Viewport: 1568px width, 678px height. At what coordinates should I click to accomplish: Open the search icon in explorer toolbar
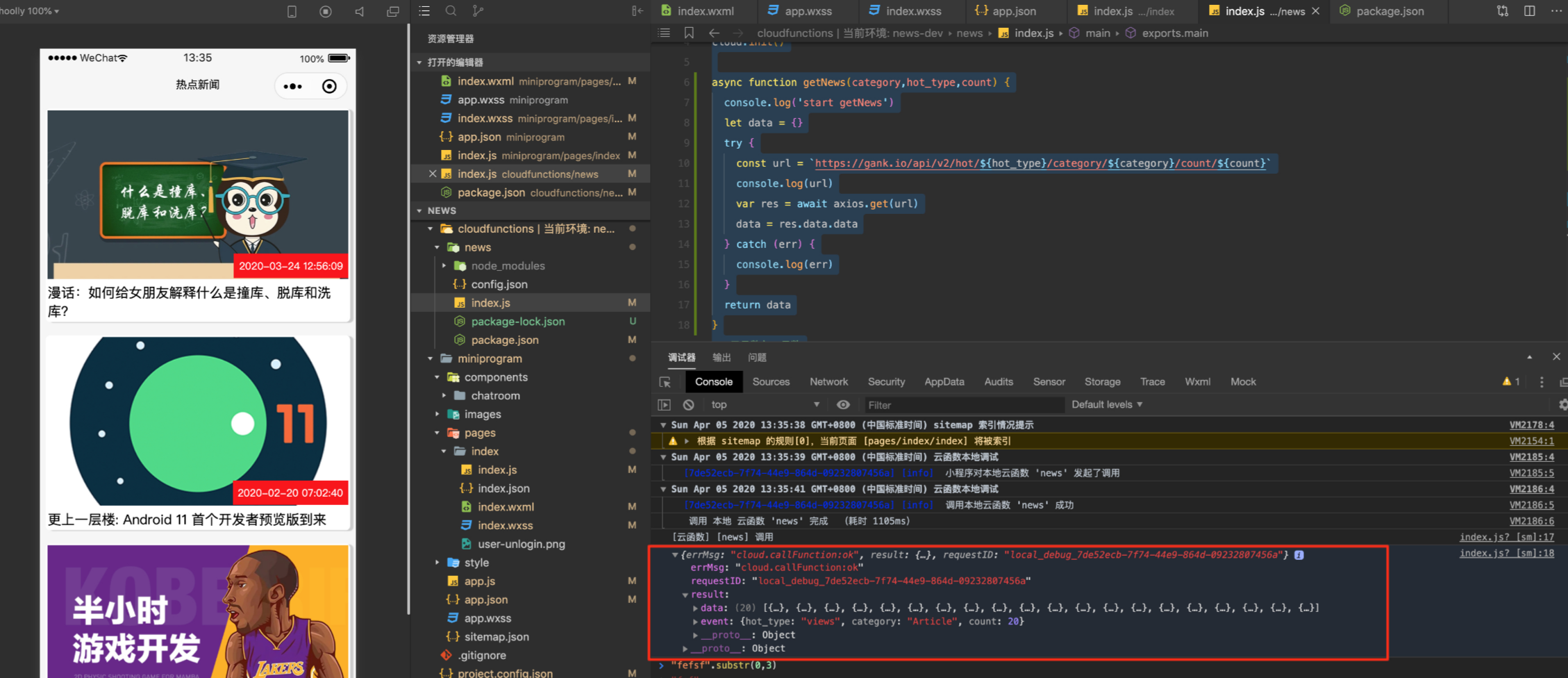click(x=451, y=11)
